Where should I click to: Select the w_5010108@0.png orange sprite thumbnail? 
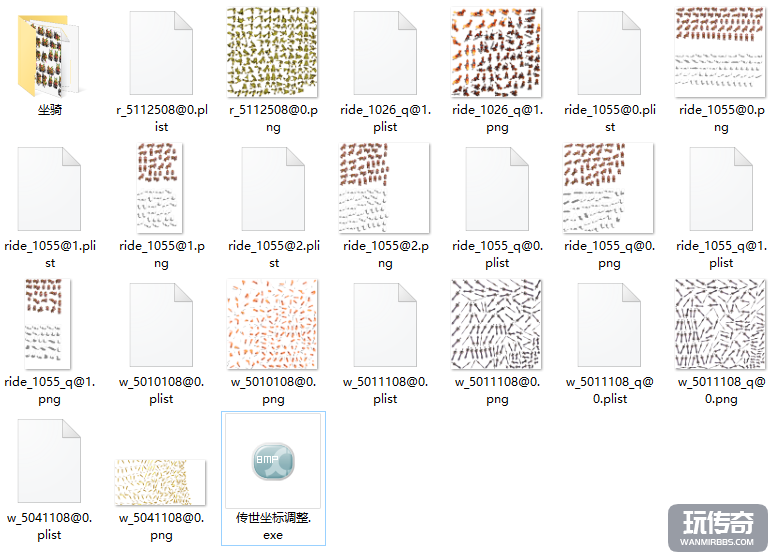[272, 324]
